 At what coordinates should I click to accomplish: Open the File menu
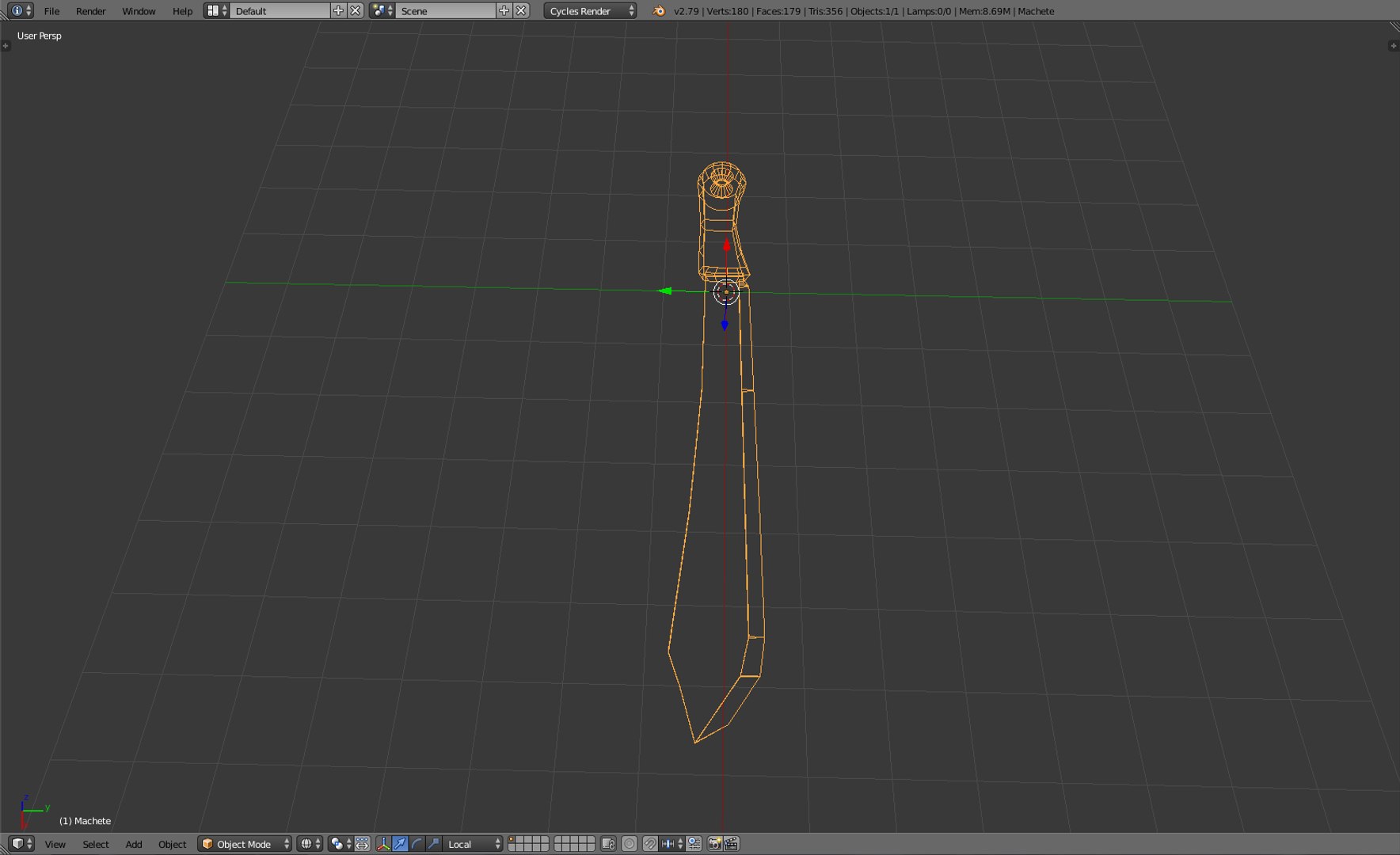coord(51,11)
